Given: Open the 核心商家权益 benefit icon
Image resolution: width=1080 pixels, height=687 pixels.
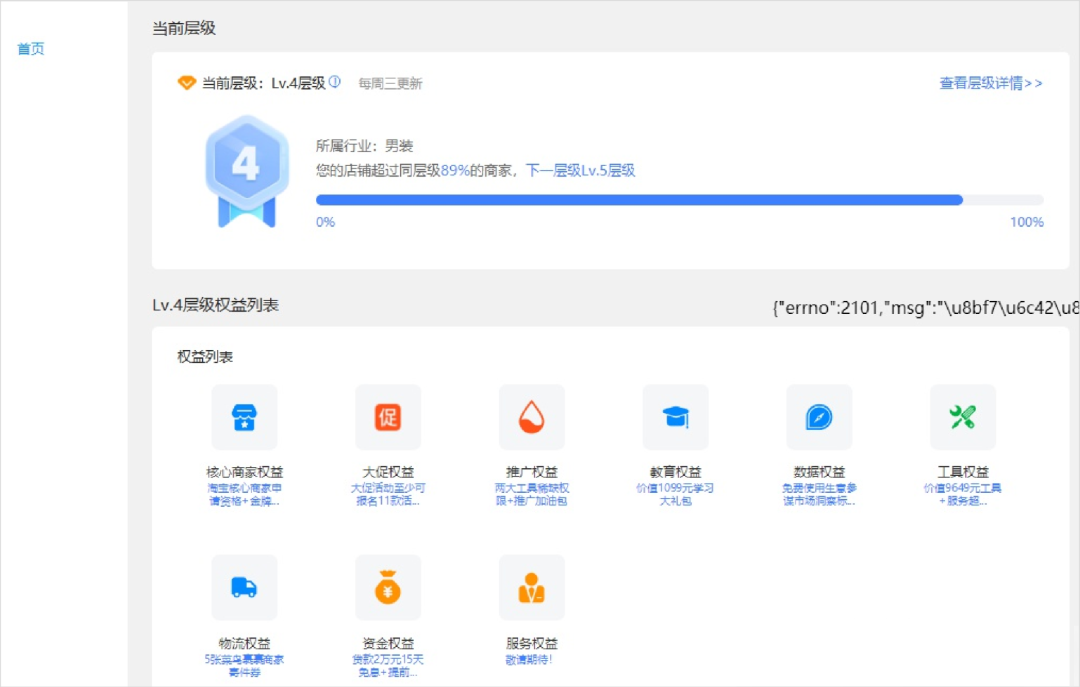Looking at the screenshot, I should 245,417.
